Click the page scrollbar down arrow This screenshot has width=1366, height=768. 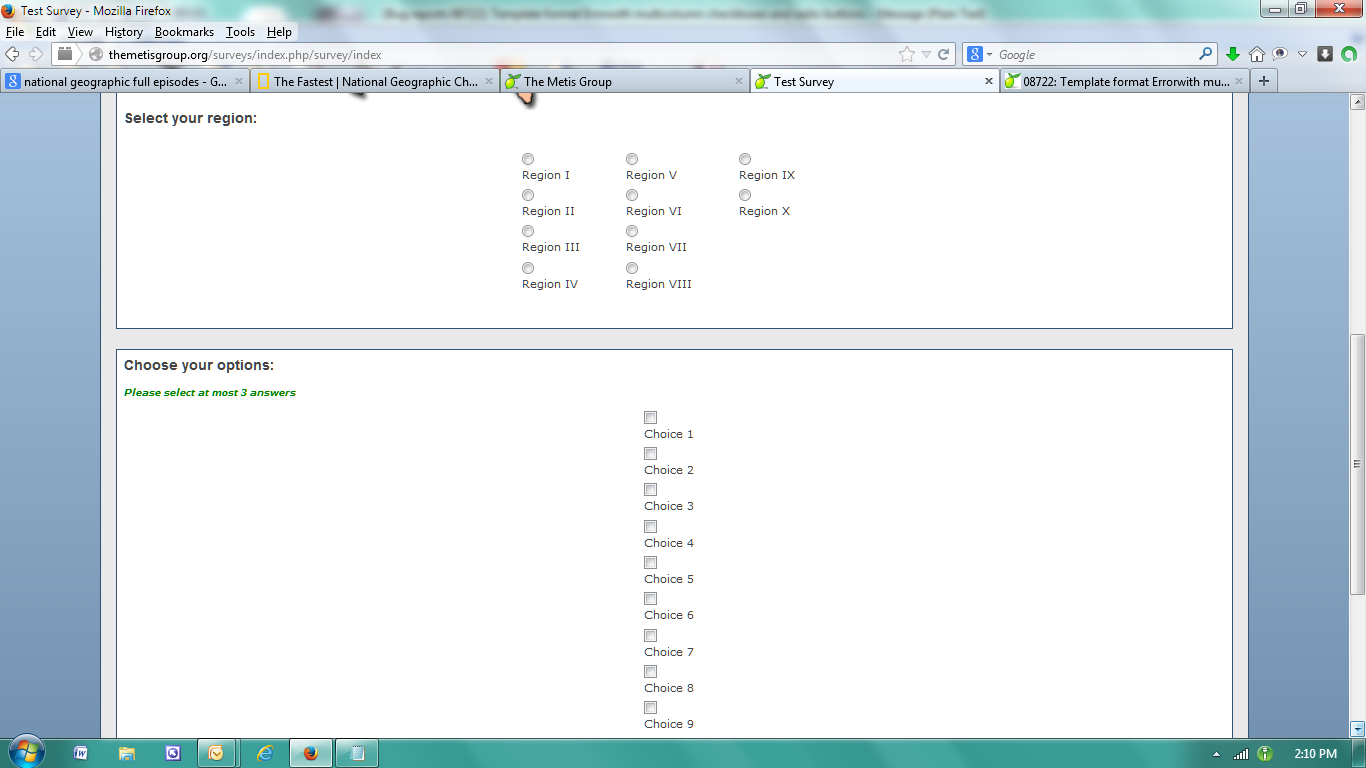click(1357, 729)
